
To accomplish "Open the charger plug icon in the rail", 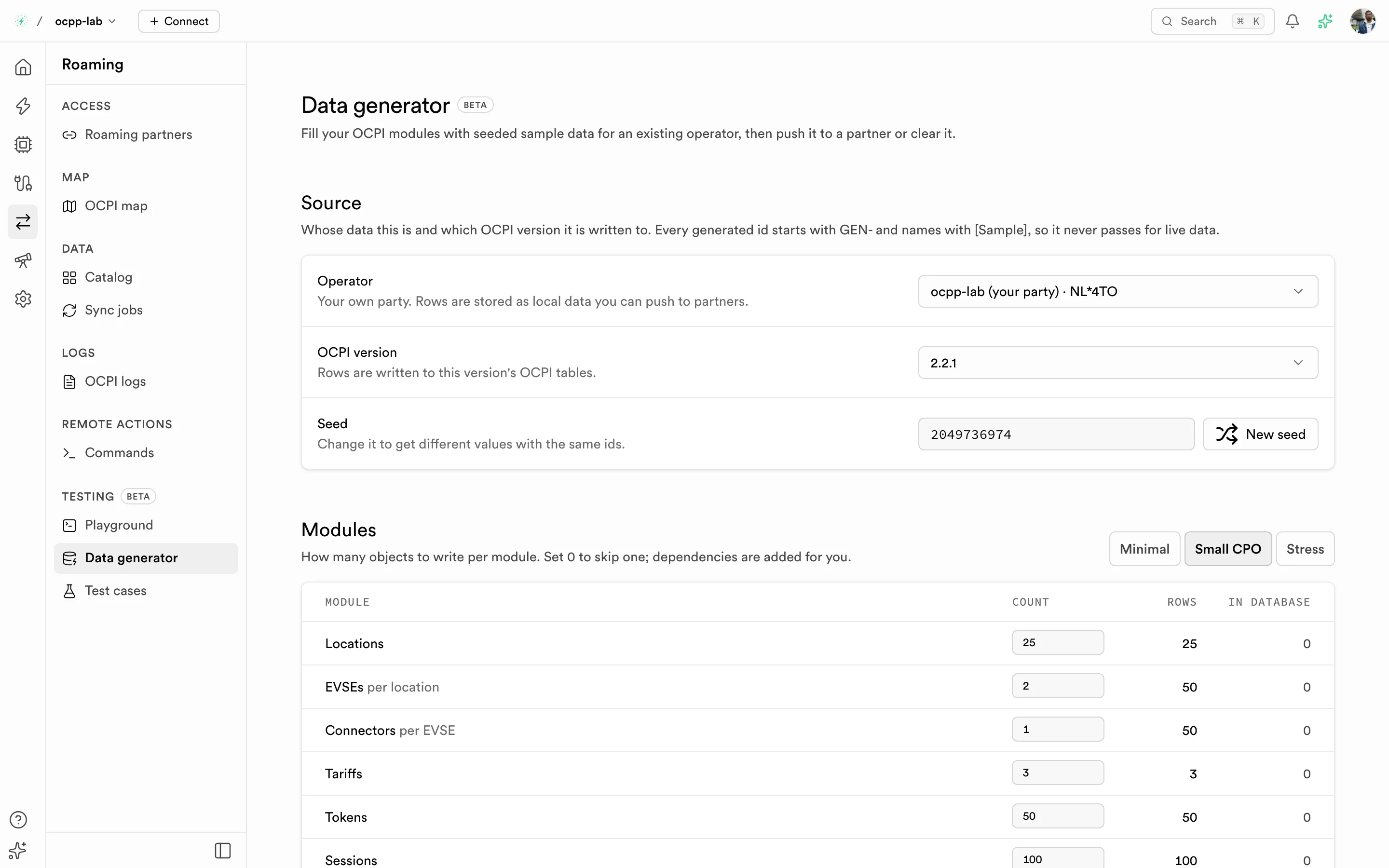I will coord(23,183).
